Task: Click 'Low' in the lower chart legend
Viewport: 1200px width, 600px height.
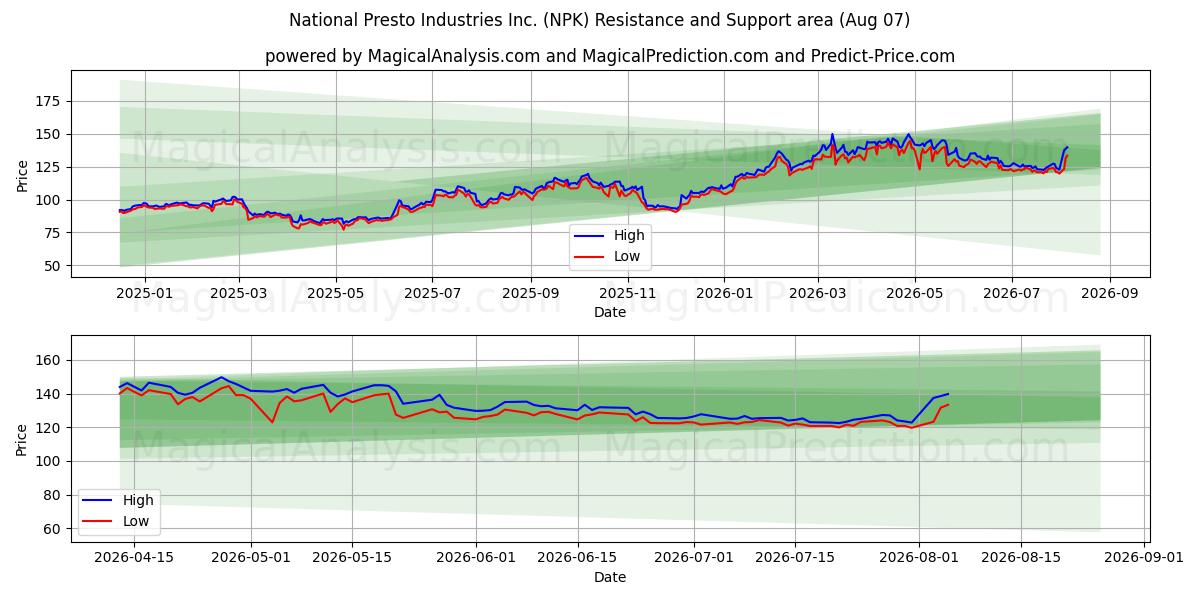Action: 138,521
